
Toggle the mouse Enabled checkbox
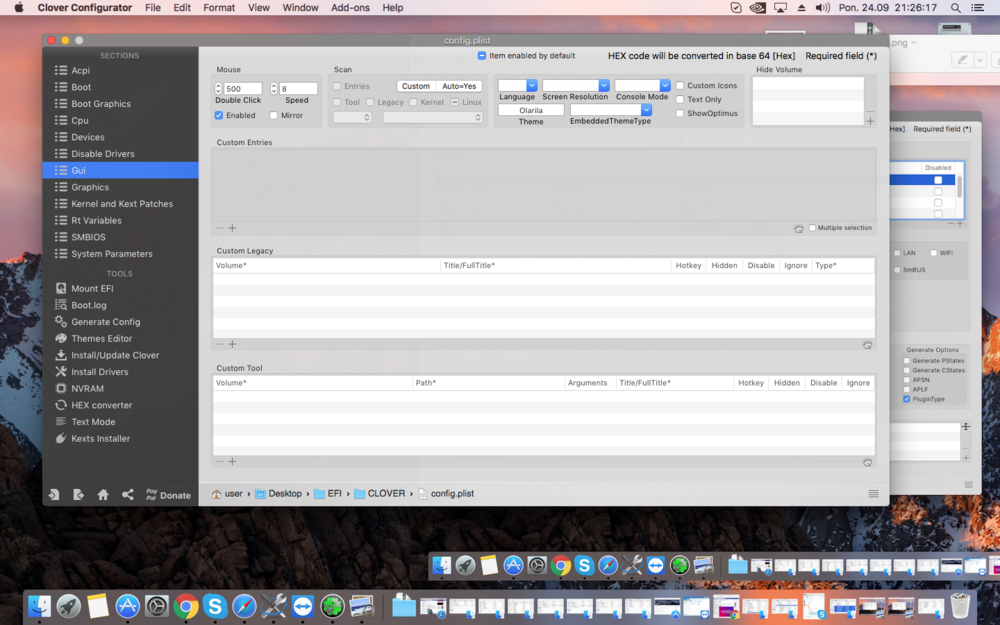point(219,115)
